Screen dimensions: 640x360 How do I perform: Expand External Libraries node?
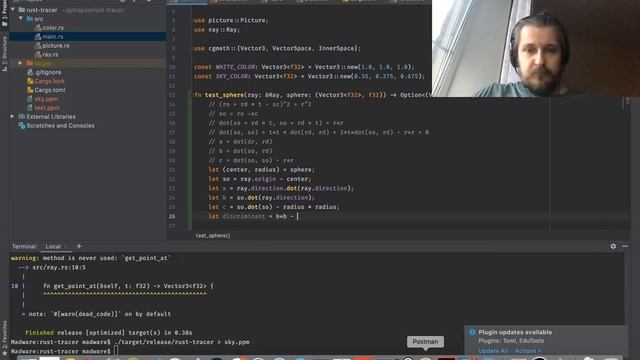[x=12, y=117]
